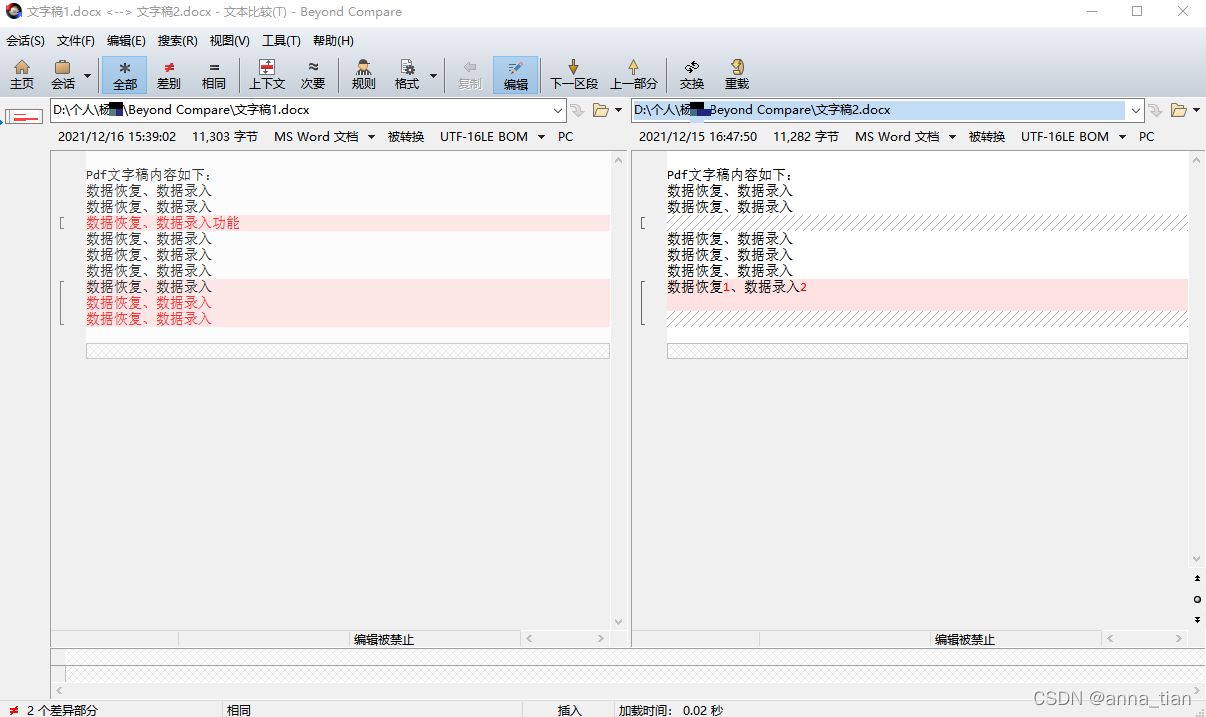The image size is (1206, 717).
Task: Click the right pane's PC line-ending label
Action: pyautogui.click(x=1147, y=137)
